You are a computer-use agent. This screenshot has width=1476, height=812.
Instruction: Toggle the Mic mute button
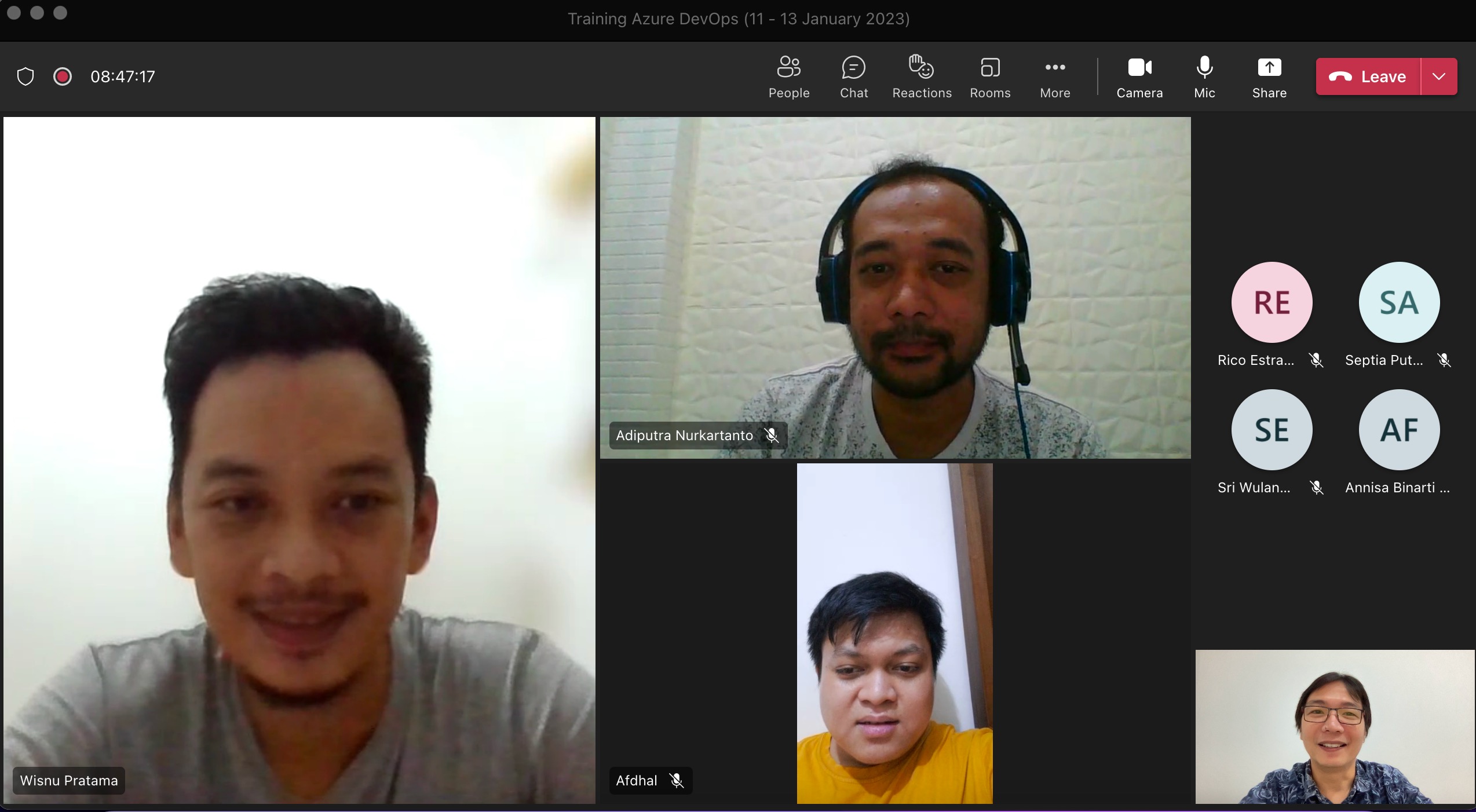coord(1204,76)
